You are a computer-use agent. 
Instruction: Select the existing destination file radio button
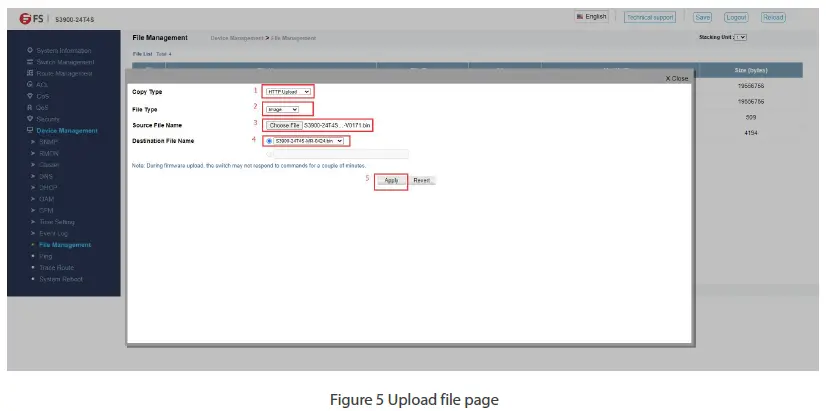click(x=270, y=141)
